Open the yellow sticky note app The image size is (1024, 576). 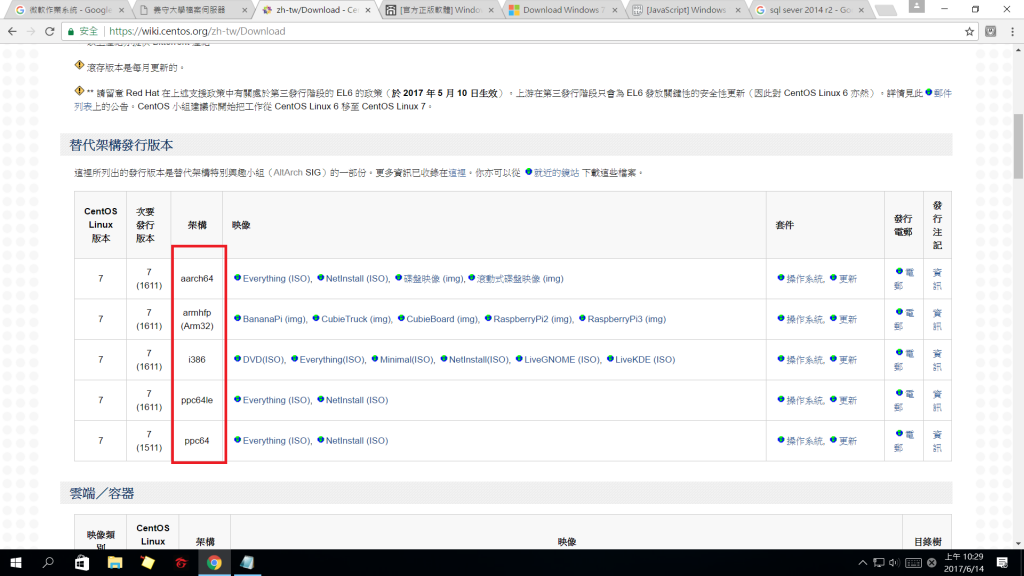148,562
